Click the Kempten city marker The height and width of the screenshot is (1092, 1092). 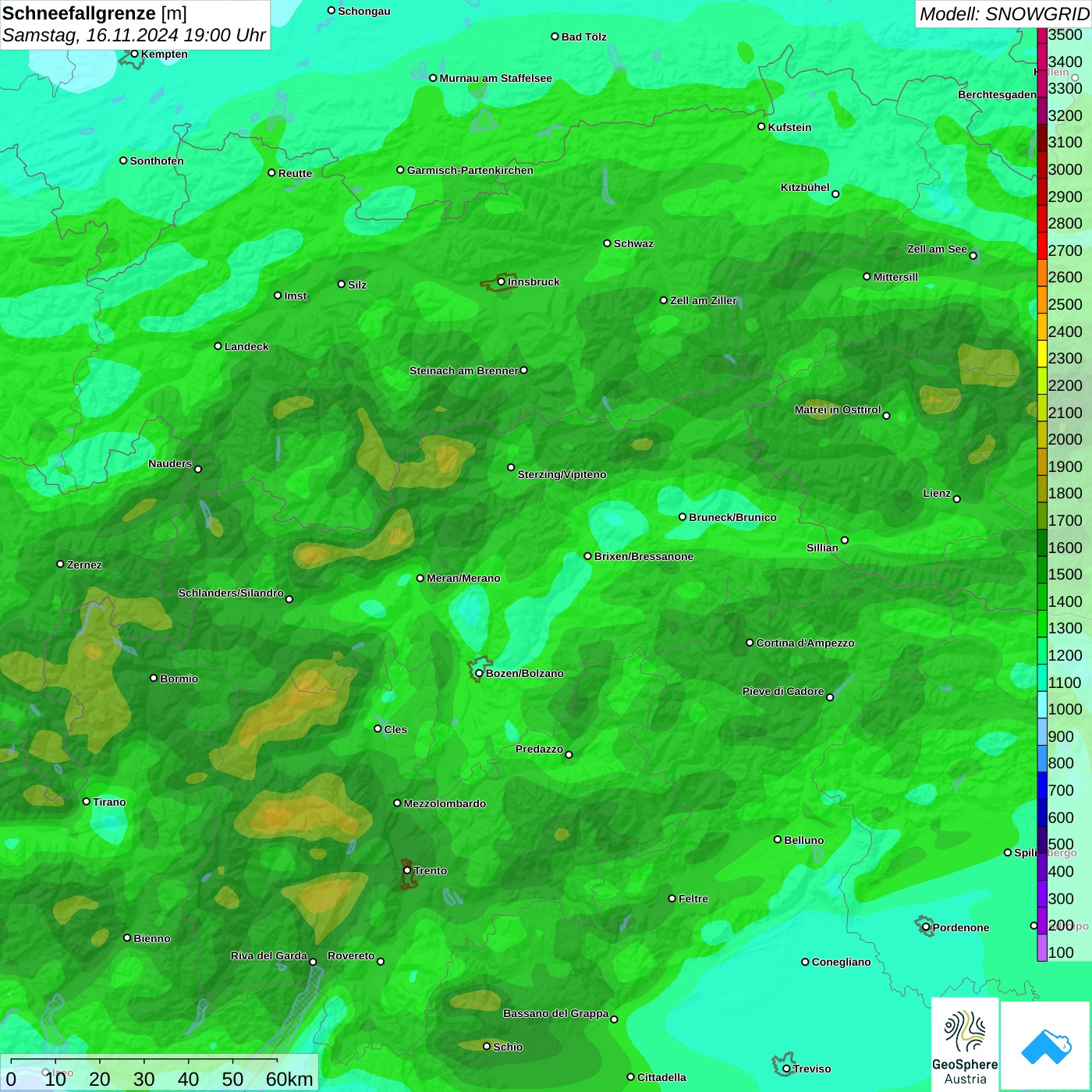click(134, 54)
